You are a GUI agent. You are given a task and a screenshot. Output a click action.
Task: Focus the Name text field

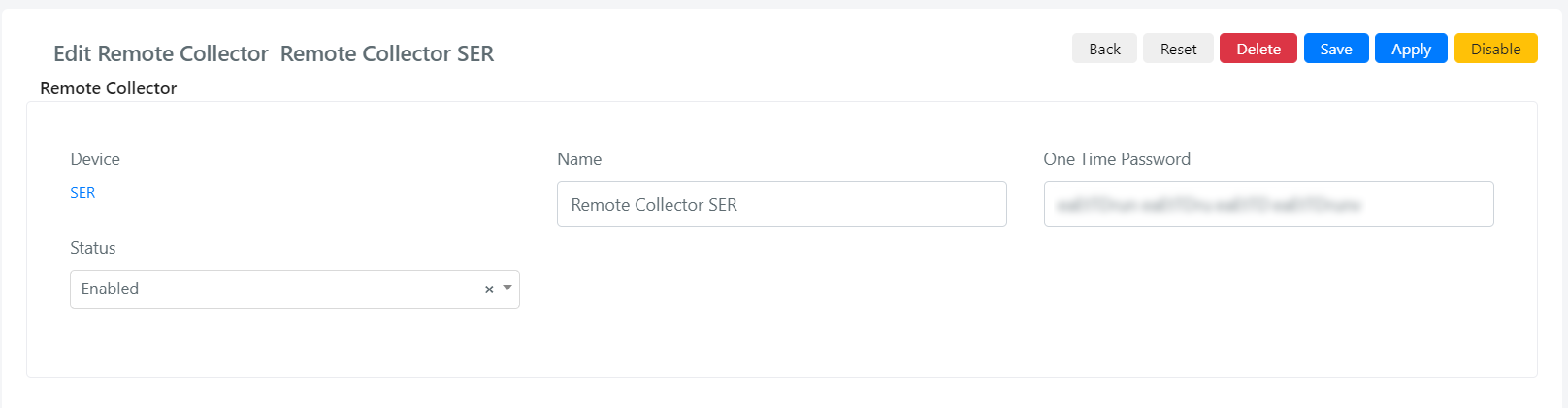click(x=782, y=204)
